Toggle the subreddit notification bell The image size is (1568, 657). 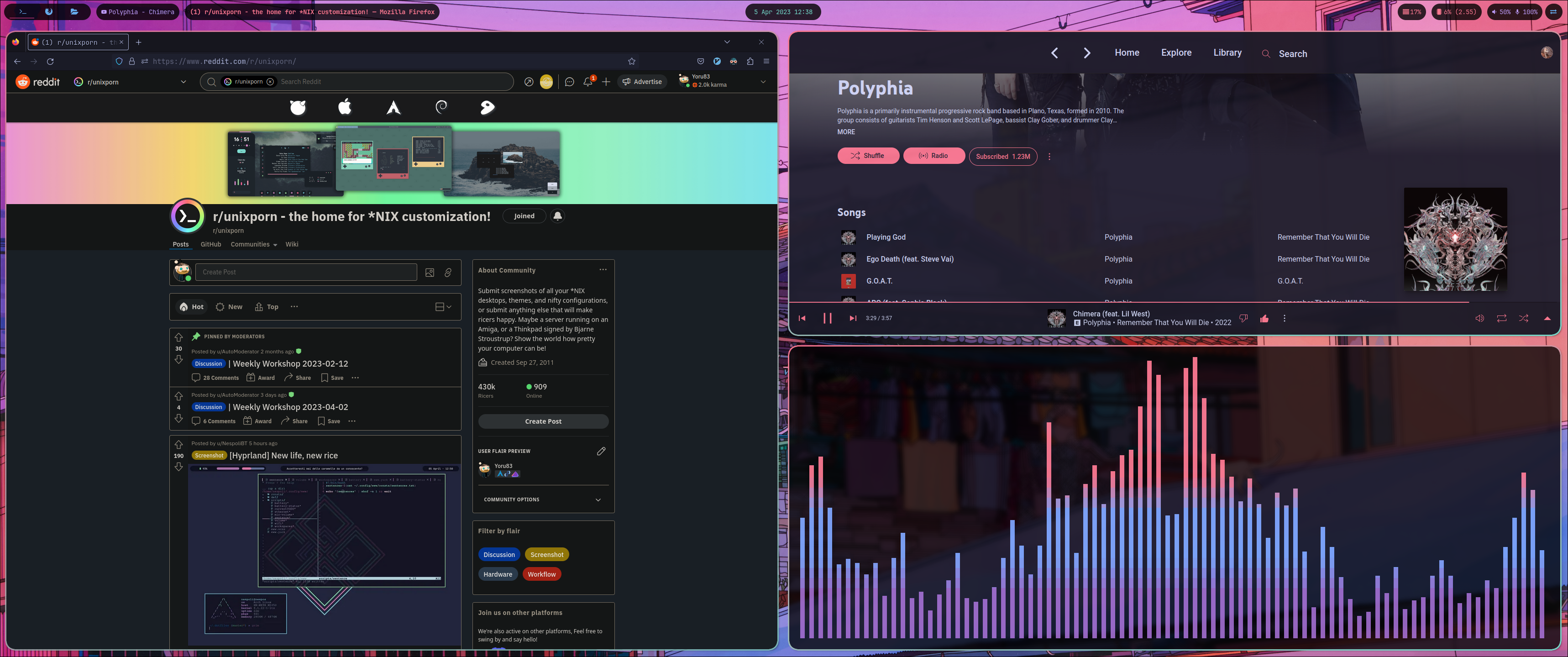click(557, 216)
